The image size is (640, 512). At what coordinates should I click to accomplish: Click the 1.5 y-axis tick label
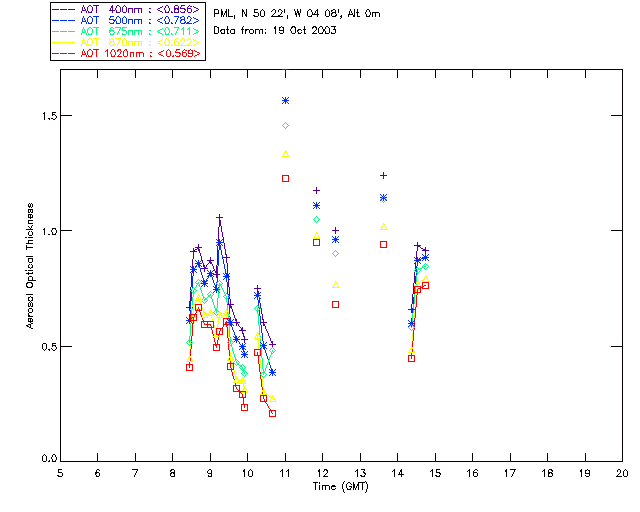tap(49, 116)
